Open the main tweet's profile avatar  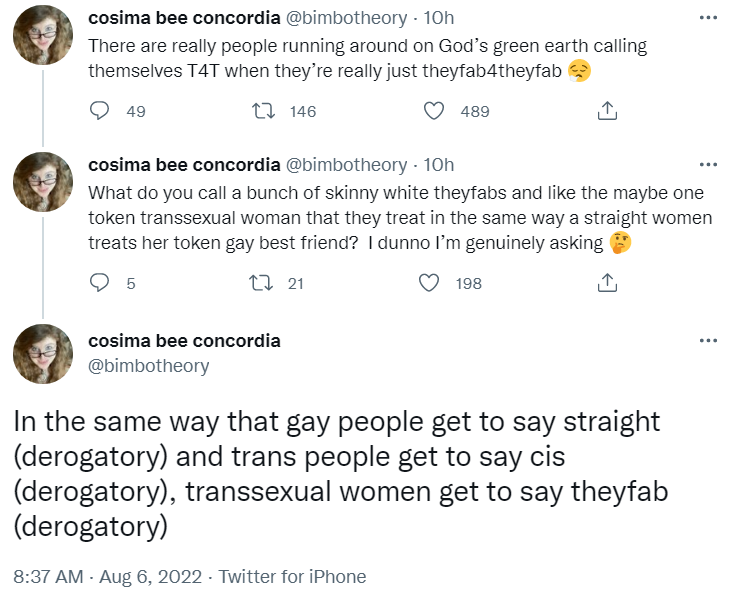click(43, 354)
